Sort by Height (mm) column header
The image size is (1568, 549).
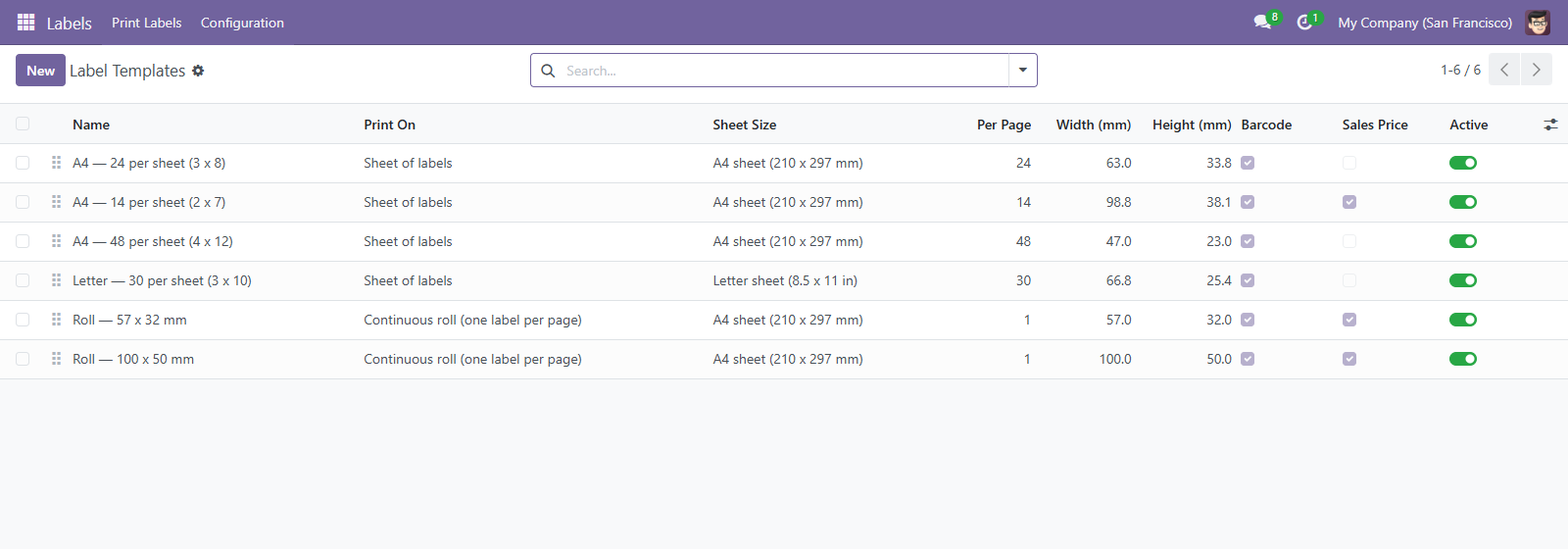coord(1192,125)
